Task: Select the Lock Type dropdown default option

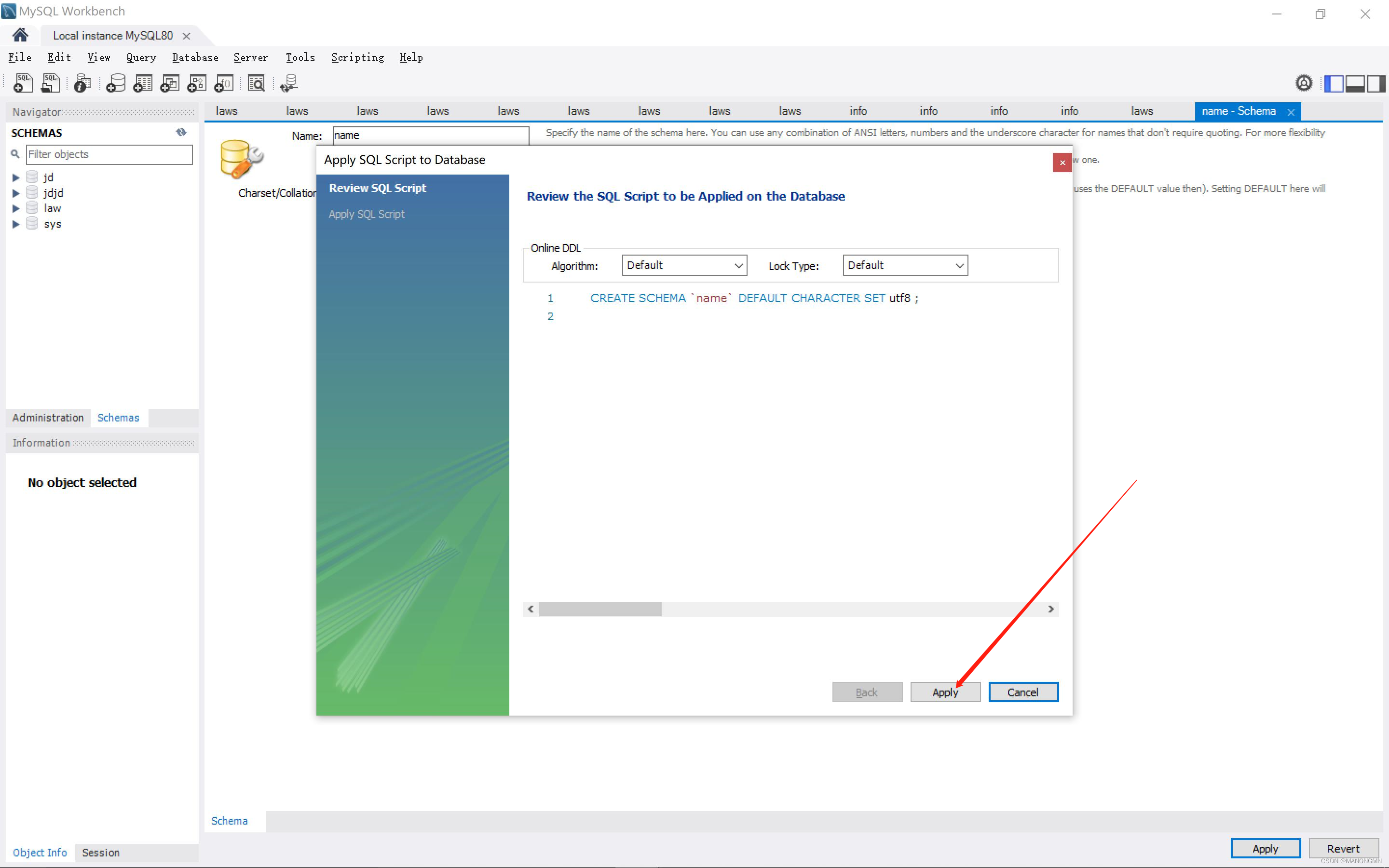Action: [x=900, y=265]
